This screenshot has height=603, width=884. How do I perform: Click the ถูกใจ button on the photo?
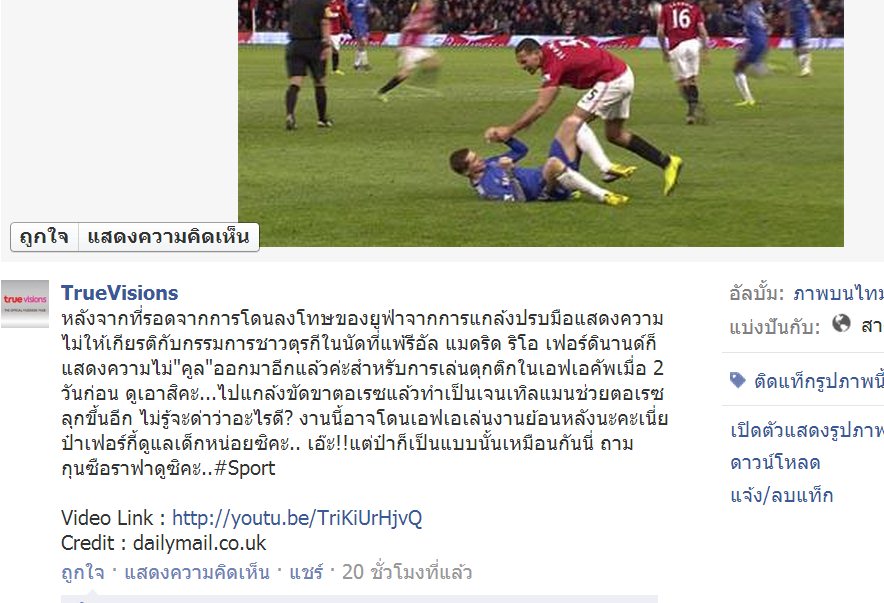[x=44, y=237]
